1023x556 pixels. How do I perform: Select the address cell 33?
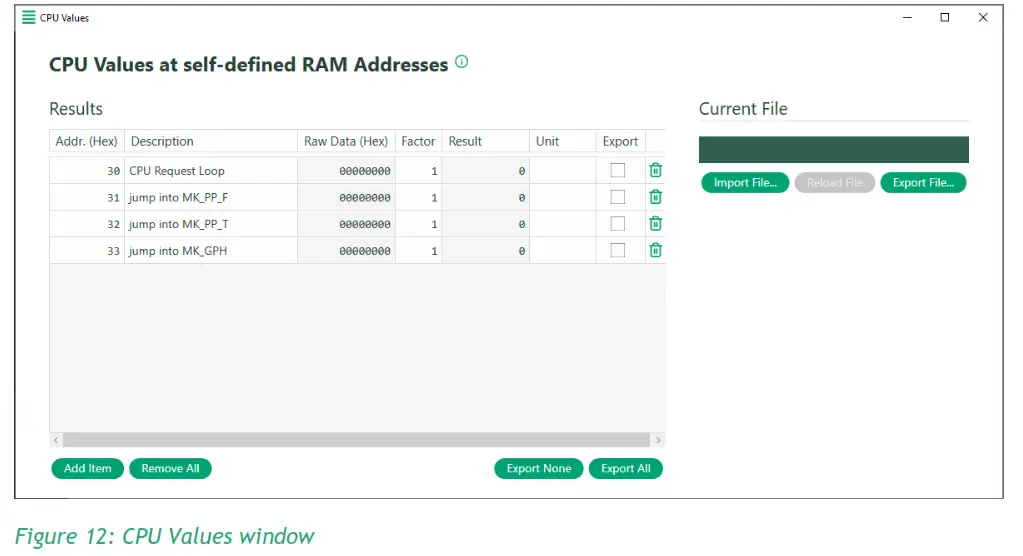[x=87, y=251]
